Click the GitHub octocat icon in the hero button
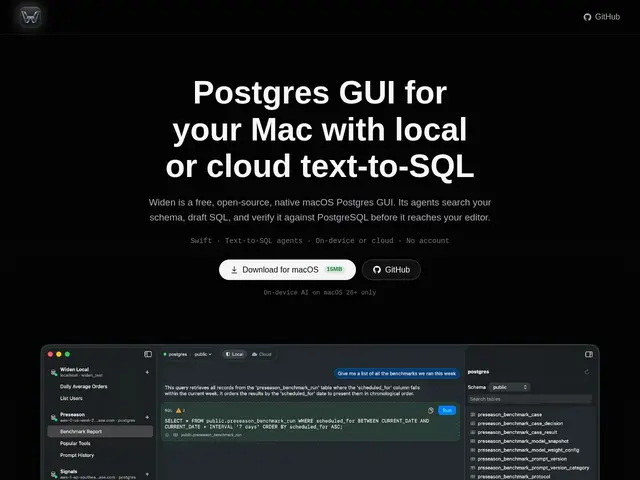The height and width of the screenshot is (480, 640). [x=377, y=270]
